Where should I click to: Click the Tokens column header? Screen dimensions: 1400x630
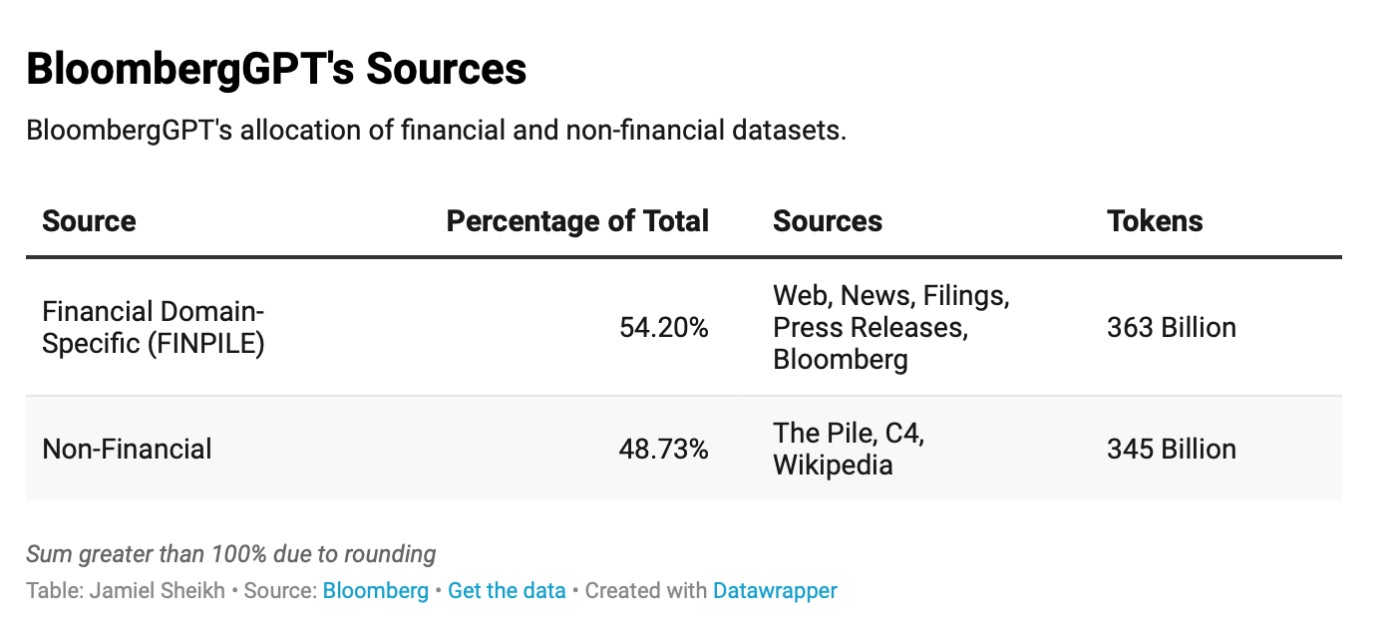(1154, 221)
